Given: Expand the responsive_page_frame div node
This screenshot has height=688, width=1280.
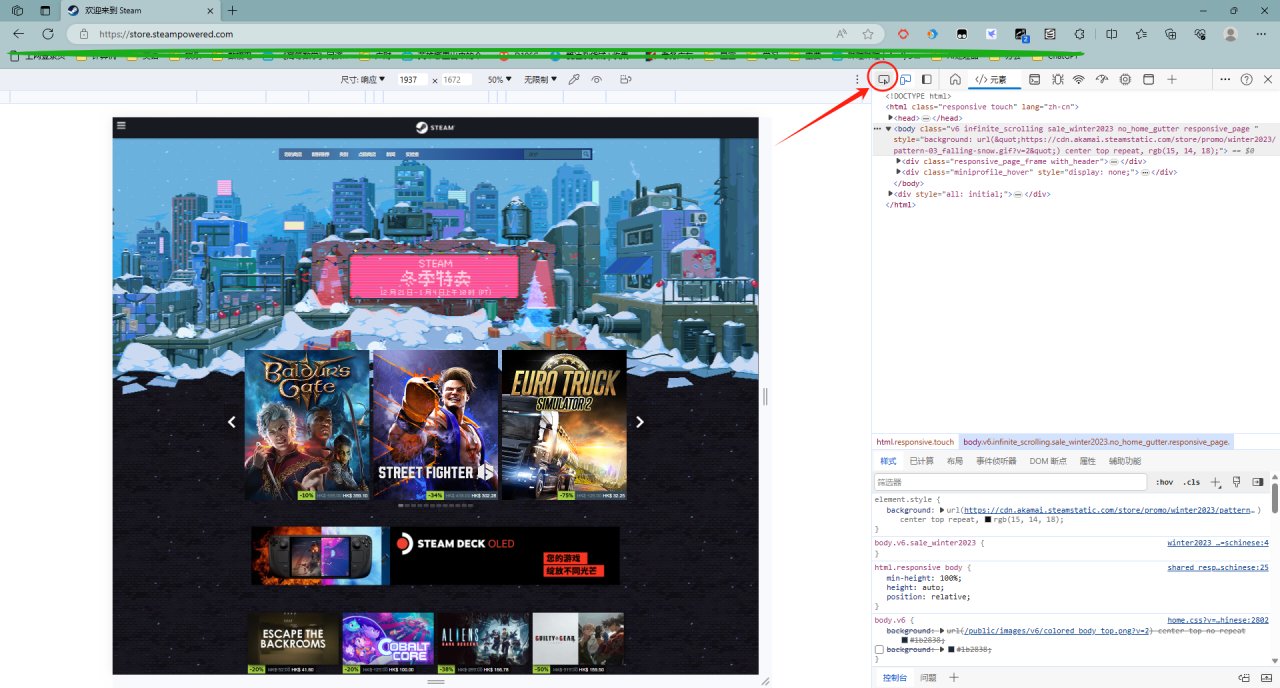Looking at the screenshot, I should pos(900,161).
